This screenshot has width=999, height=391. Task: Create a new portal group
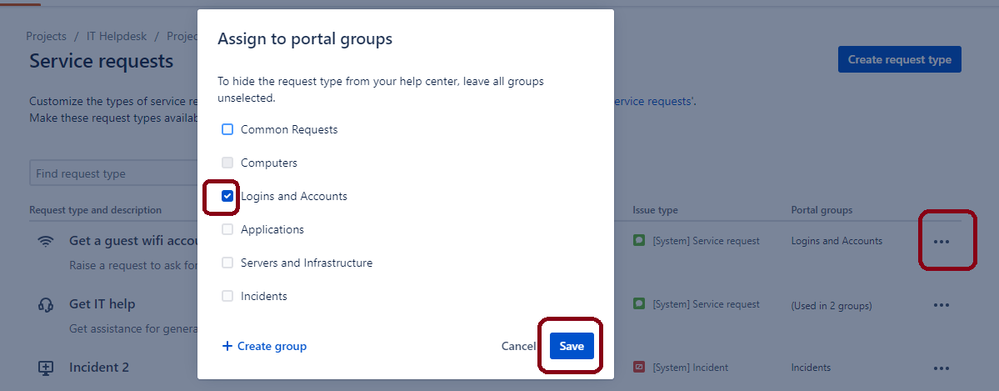coord(264,346)
